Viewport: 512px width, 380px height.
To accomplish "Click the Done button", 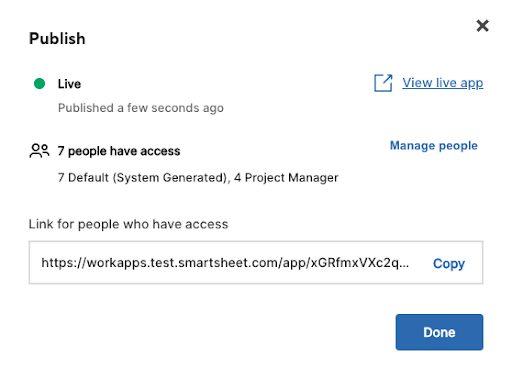I will [439, 332].
